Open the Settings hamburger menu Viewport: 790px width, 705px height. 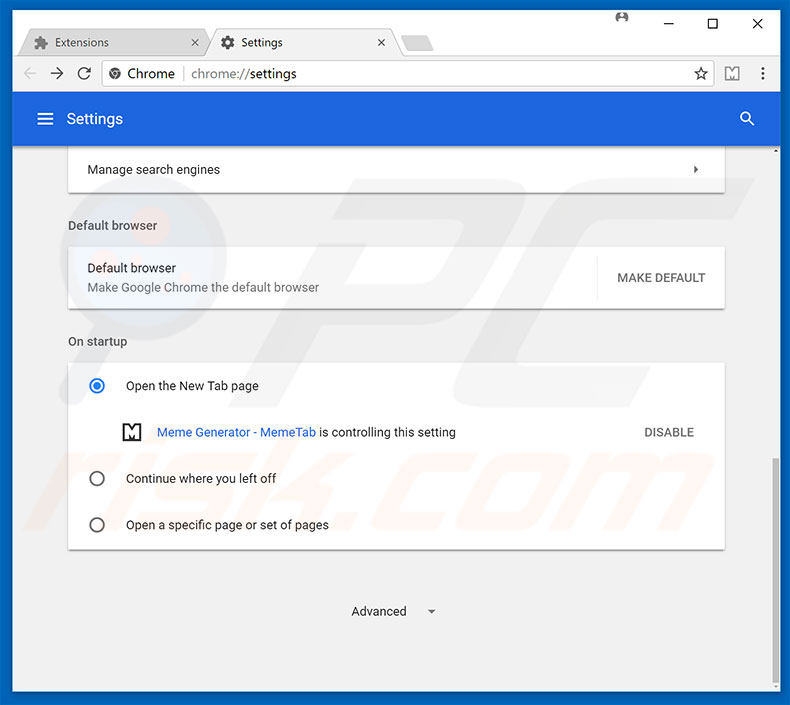[45, 119]
